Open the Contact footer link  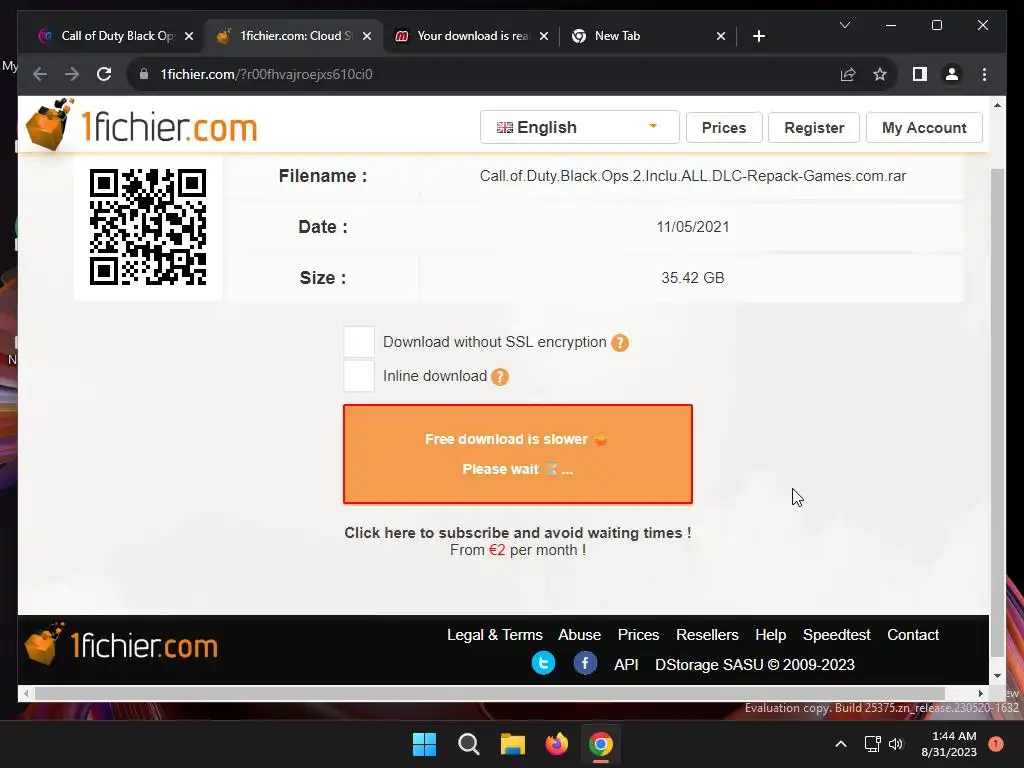pyautogui.click(x=912, y=635)
